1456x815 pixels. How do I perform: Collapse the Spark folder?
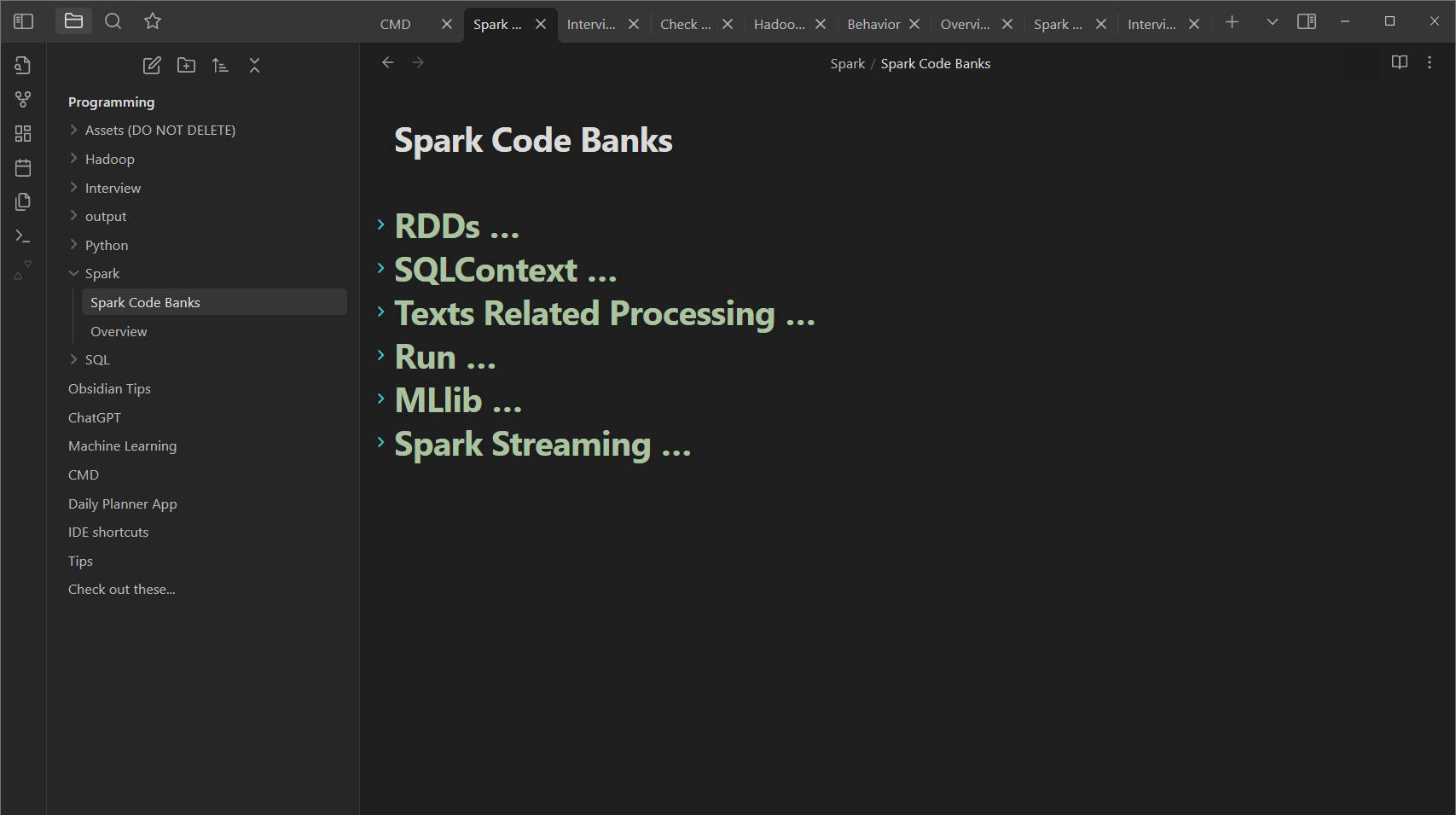click(x=74, y=274)
